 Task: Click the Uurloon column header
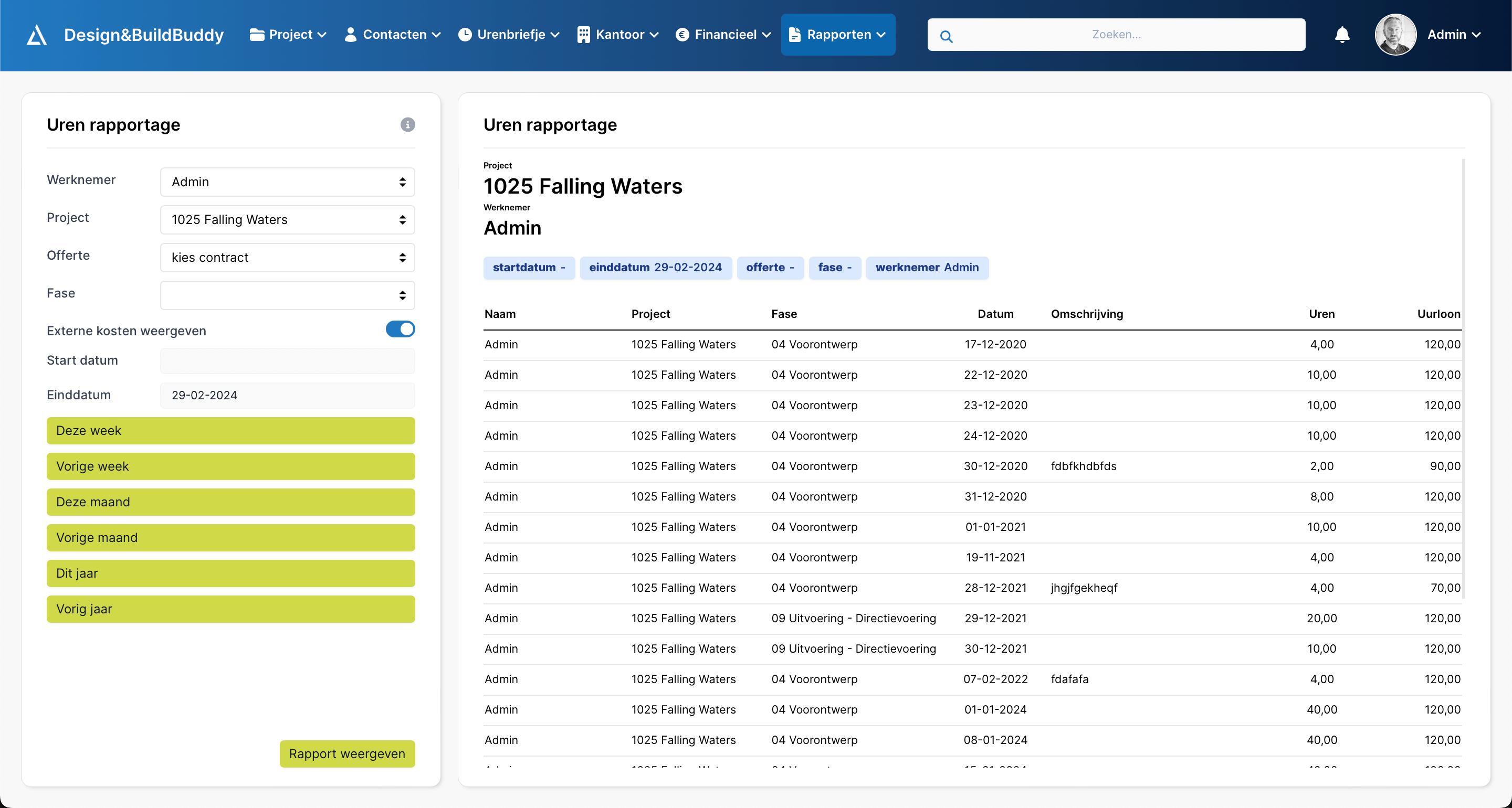(1438, 314)
